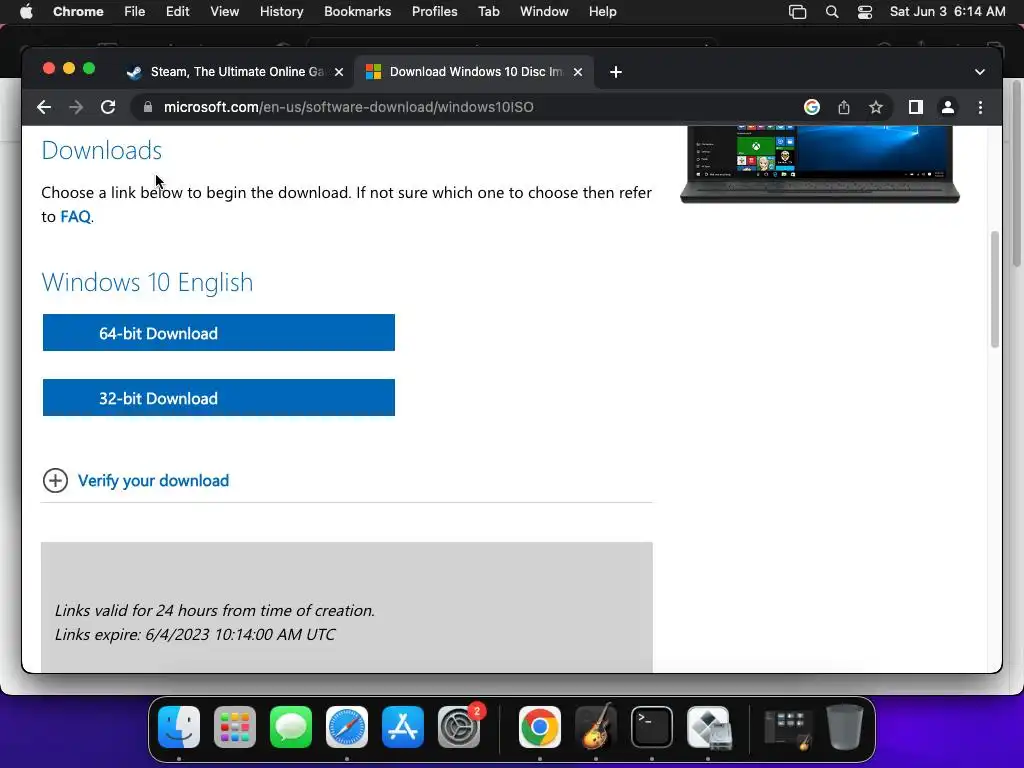Image resolution: width=1024 pixels, height=768 pixels.
Task: Open the File menu
Action: click(x=135, y=12)
